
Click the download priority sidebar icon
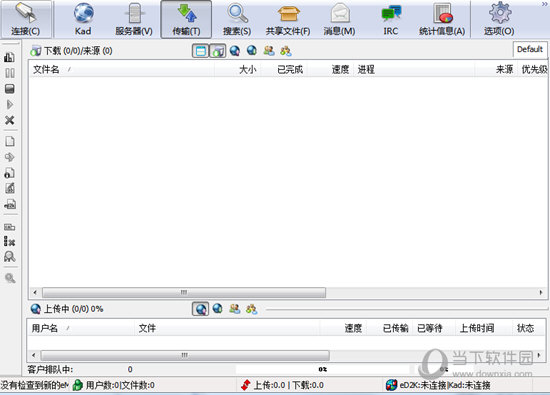(10, 58)
